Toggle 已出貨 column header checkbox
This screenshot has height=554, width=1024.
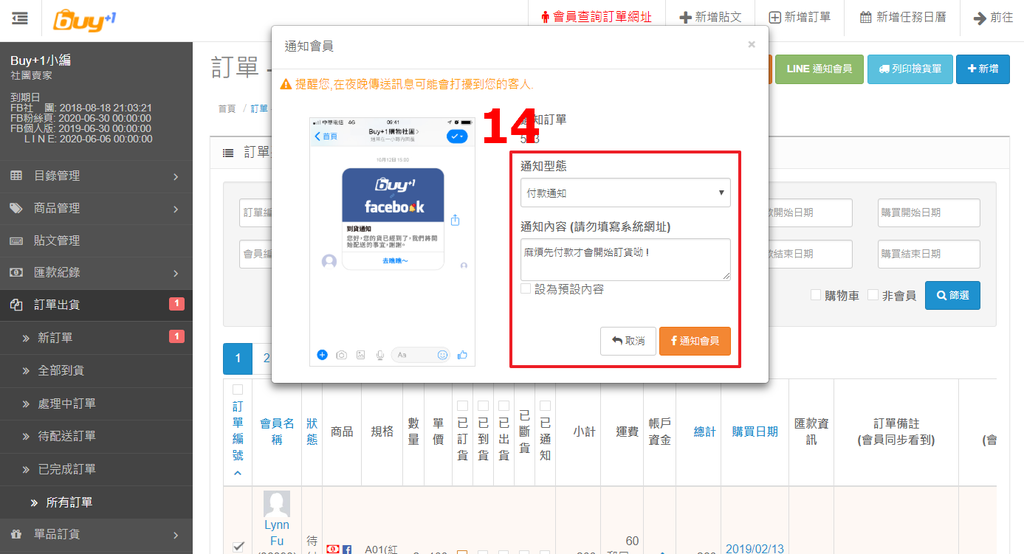(x=504, y=406)
